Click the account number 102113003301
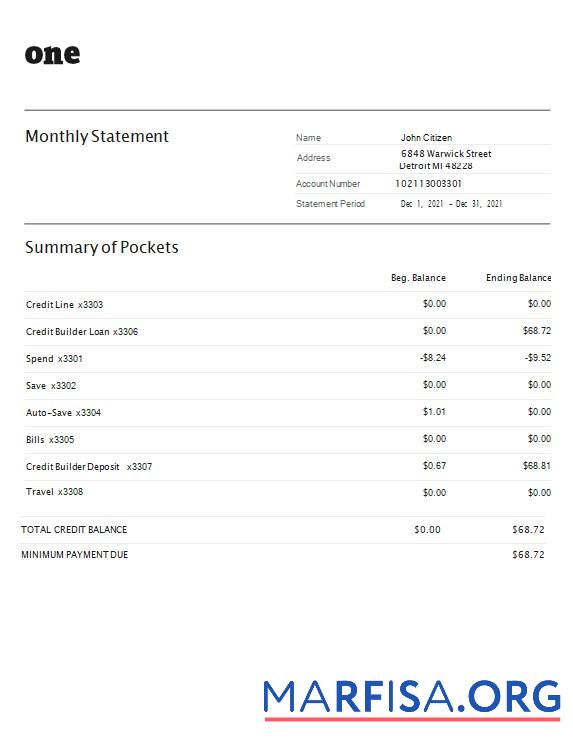Viewport: 573px width, 743px height. coord(428,183)
